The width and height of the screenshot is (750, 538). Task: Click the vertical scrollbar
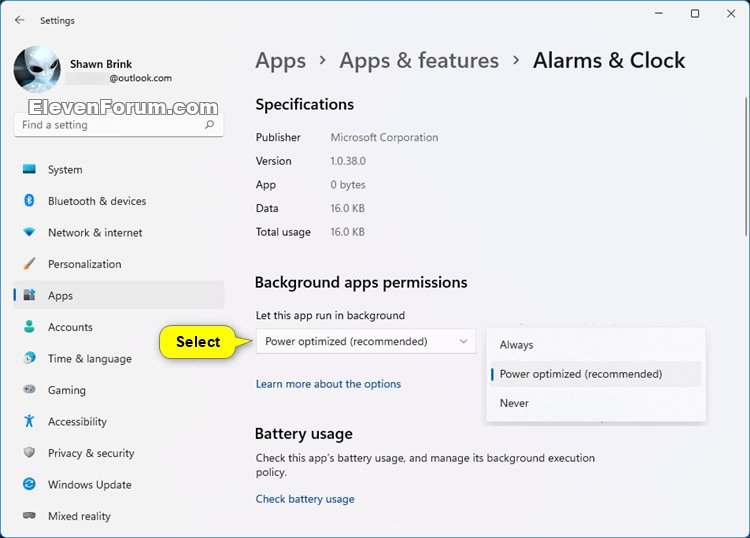pos(746,166)
